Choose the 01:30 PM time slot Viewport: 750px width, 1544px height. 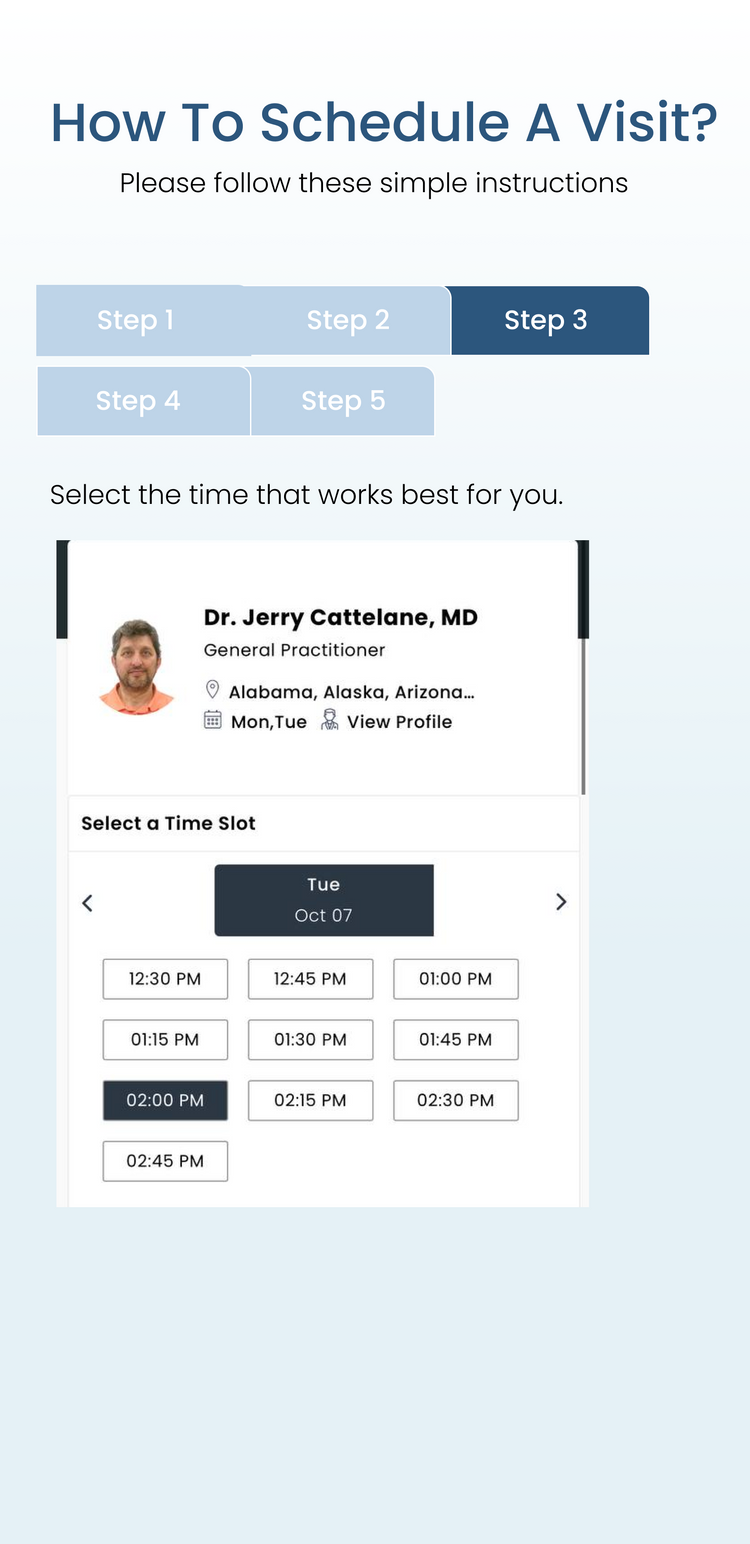[x=310, y=1040]
